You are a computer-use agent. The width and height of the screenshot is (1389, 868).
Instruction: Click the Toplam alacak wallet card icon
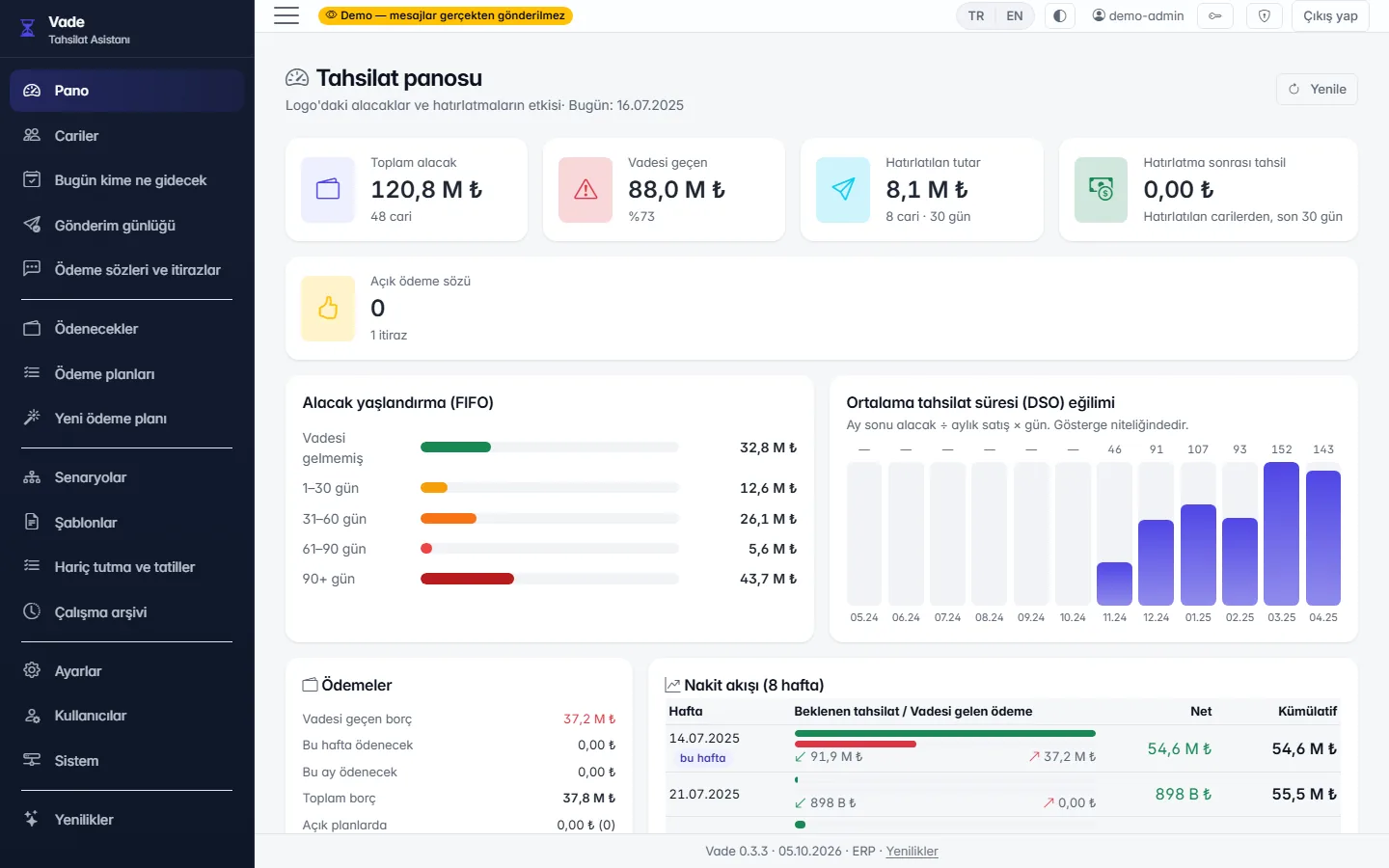click(x=328, y=190)
